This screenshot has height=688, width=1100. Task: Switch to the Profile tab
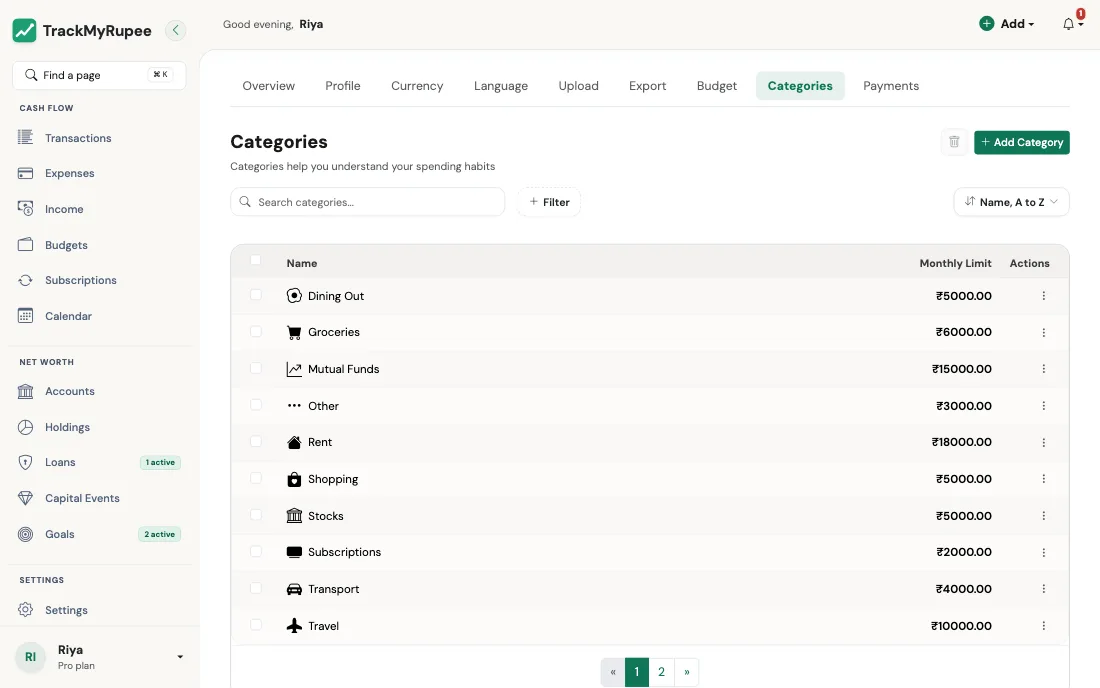[x=342, y=86]
